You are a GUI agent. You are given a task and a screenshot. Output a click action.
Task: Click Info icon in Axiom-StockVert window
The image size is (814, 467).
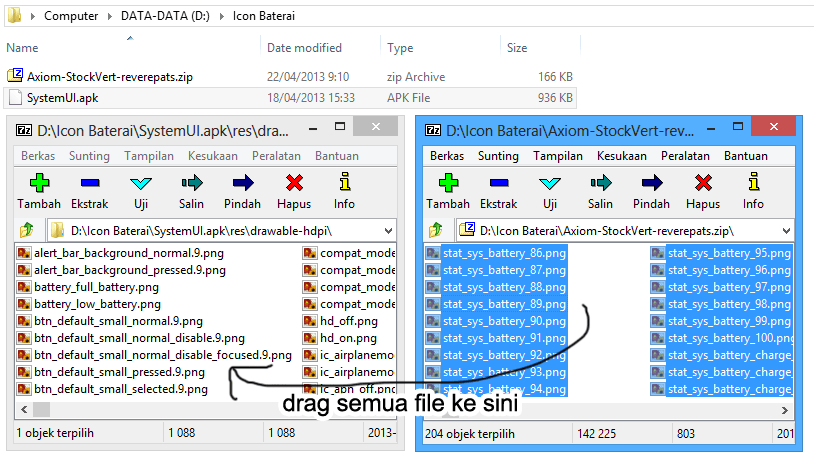point(753,182)
